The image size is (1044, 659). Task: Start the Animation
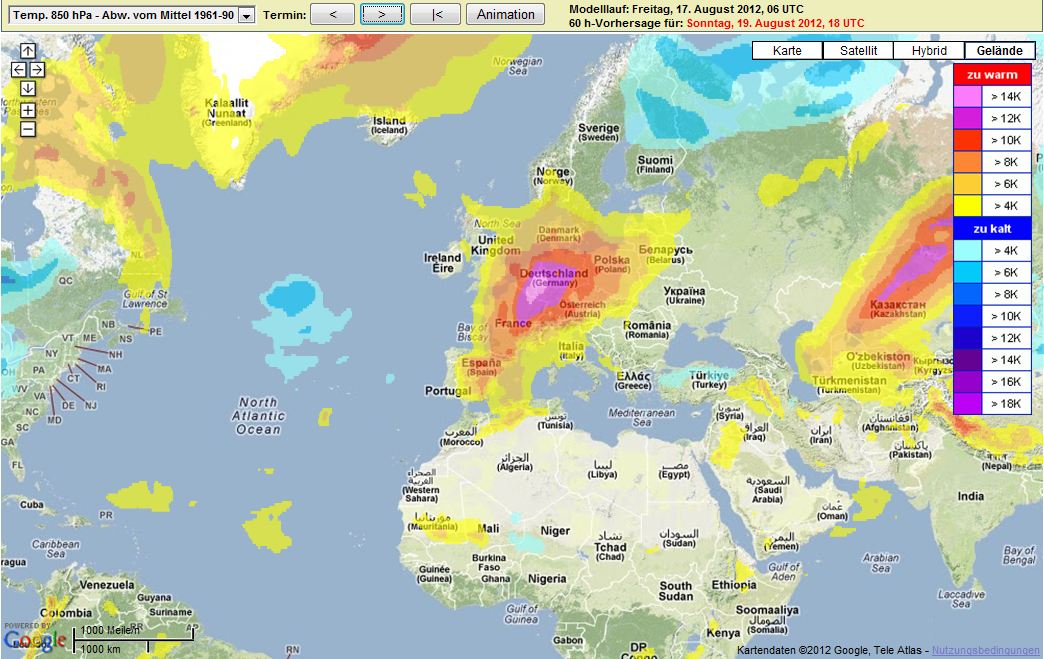[505, 14]
